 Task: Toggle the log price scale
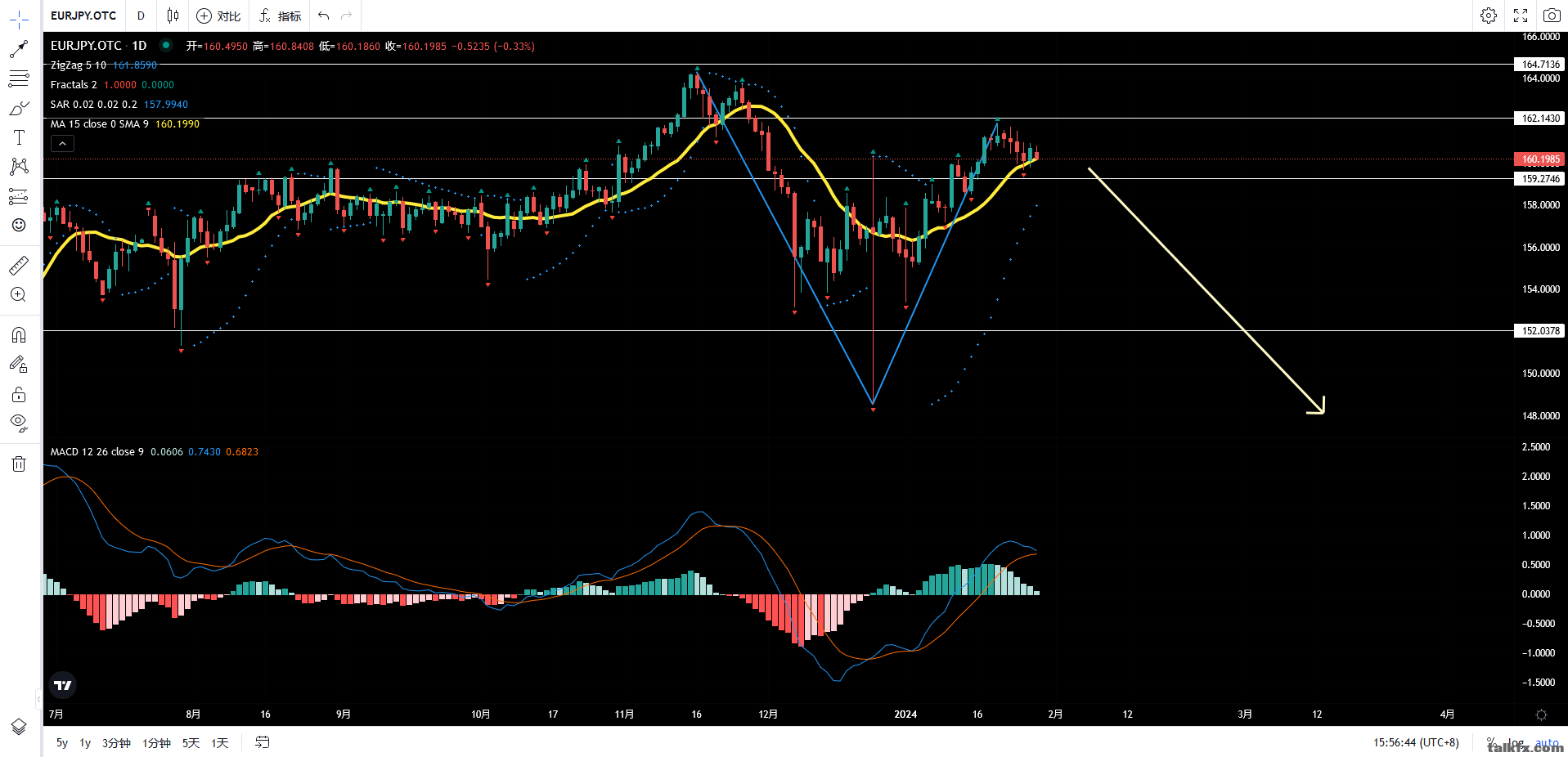1516,743
